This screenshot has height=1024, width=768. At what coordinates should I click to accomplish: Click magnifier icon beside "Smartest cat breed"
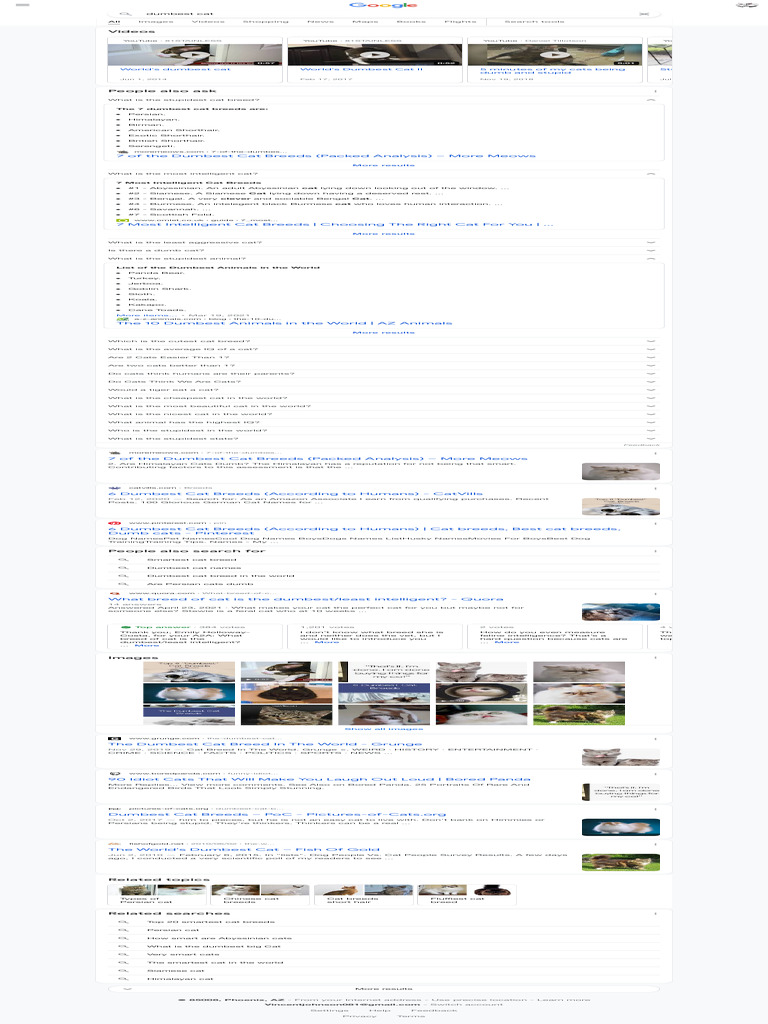123,560
